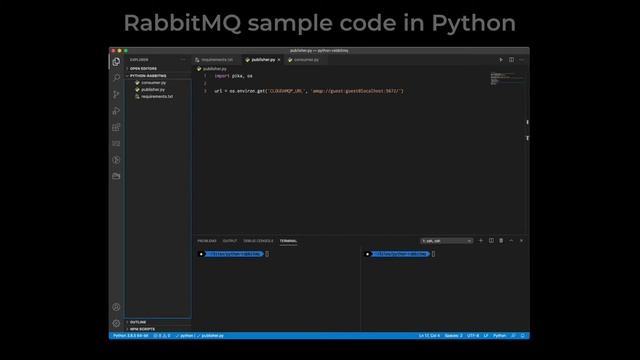Open requirements.txt in the file tree
Screen dimensions: 640x360
click(x=157, y=97)
